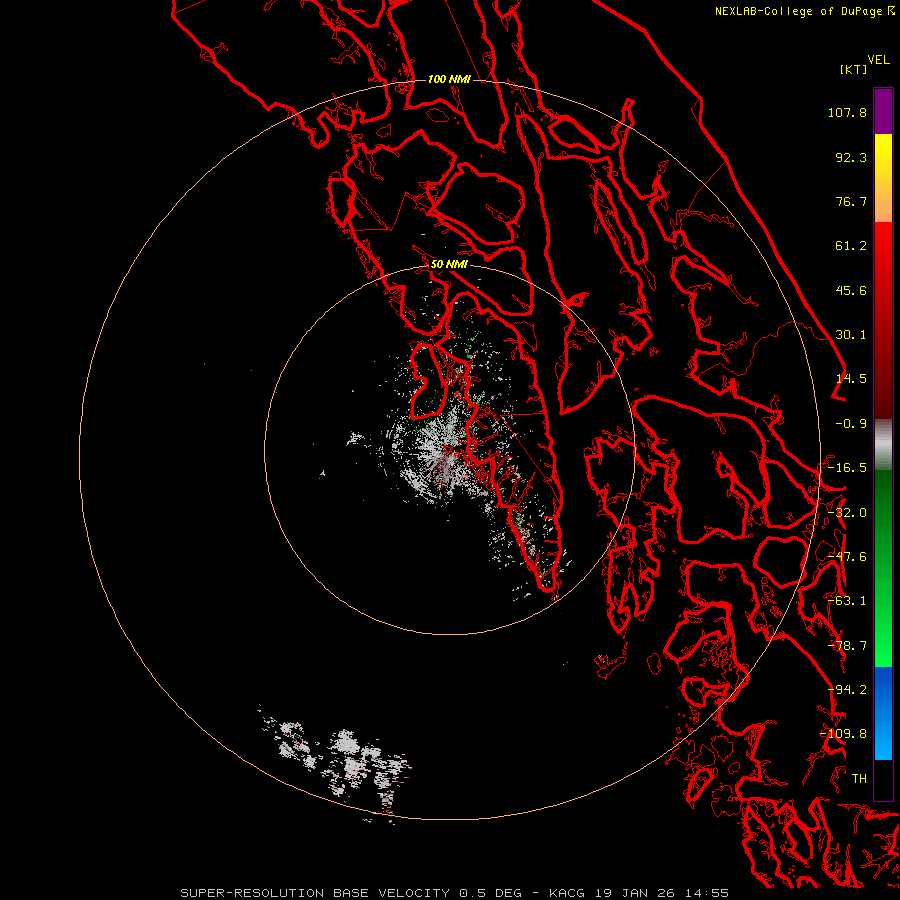Viewport: 900px width, 900px height.
Task: Click the Super-Resolution Base Velocity caption
Action: [x=454, y=893]
